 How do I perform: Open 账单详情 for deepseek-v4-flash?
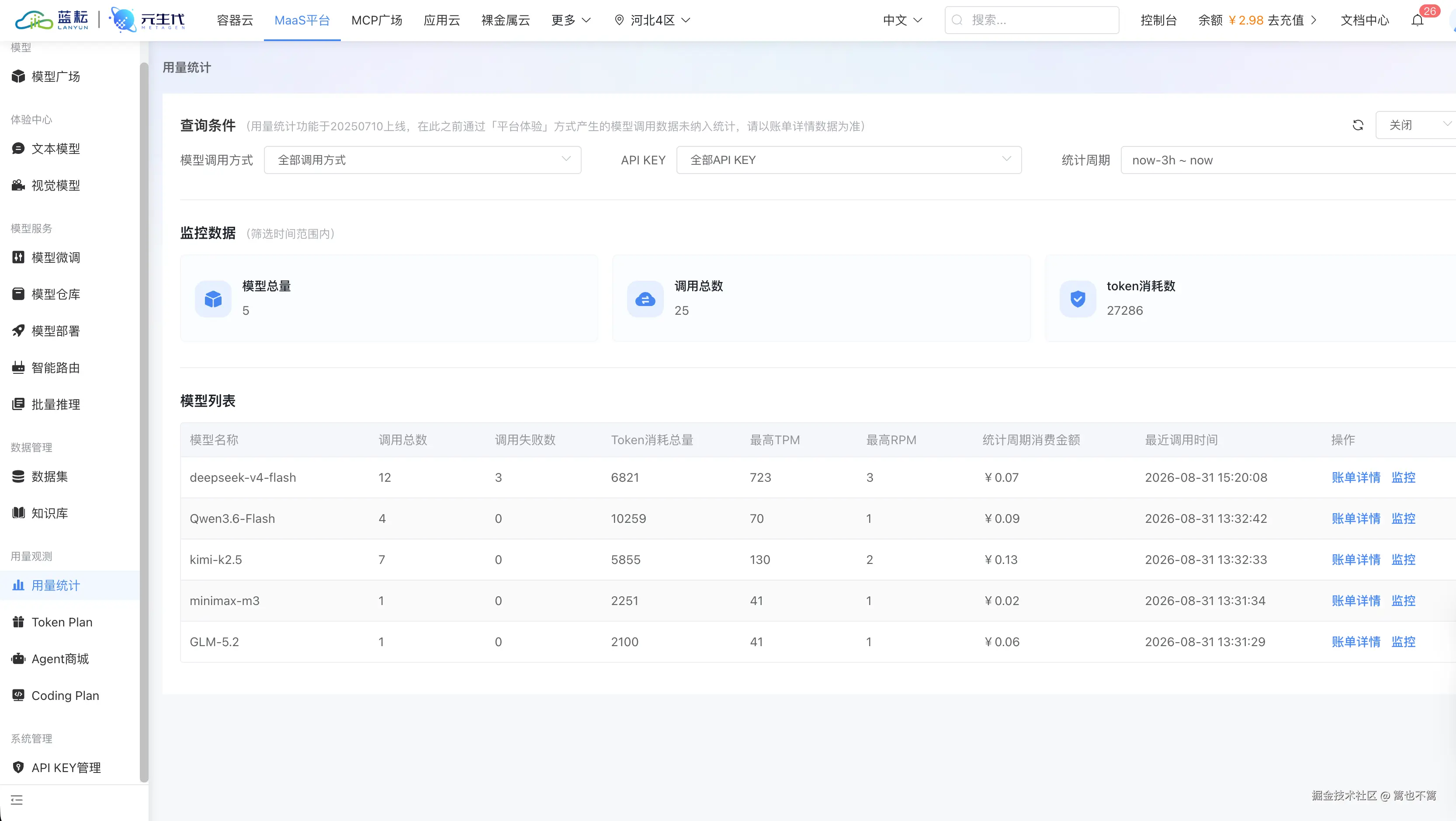(x=1355, y=477)
